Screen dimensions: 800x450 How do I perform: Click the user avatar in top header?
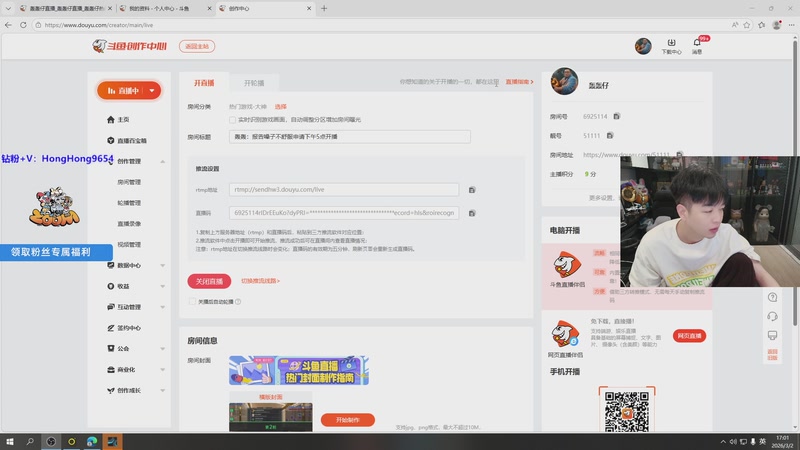pyautogui.click(x=643, y=46)
